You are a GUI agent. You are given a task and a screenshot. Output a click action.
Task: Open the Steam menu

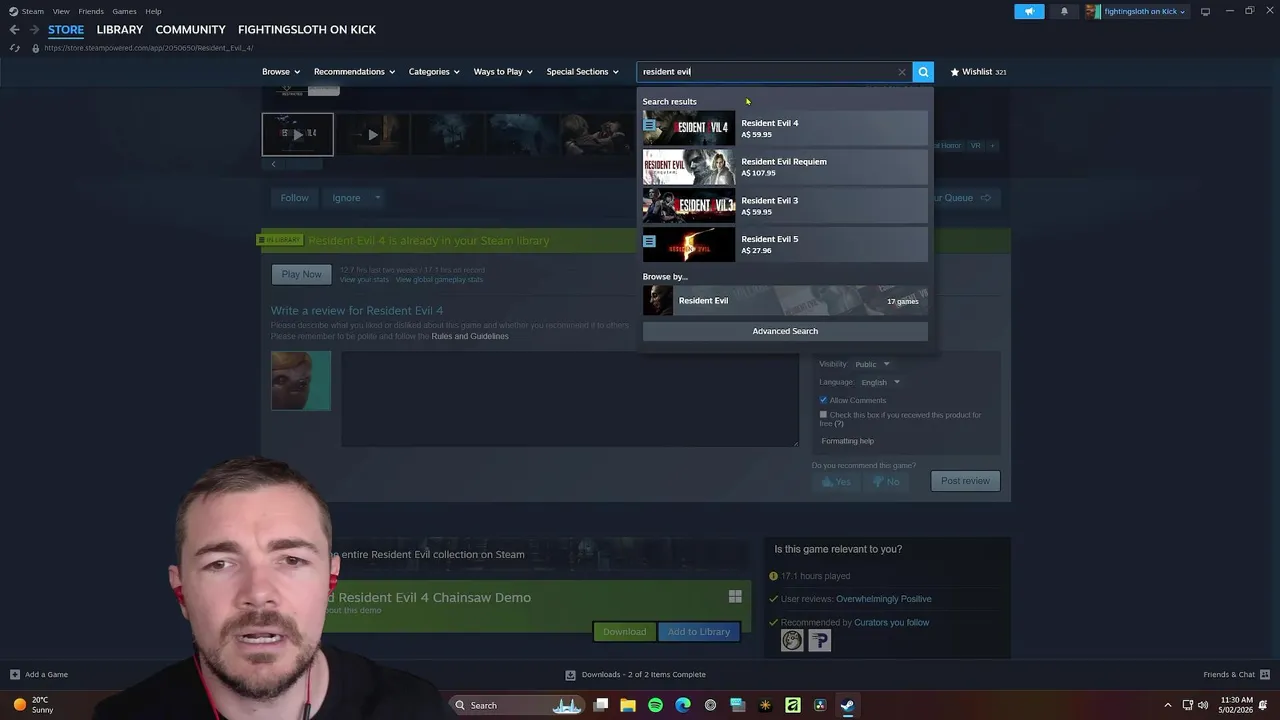coord(33,11)
